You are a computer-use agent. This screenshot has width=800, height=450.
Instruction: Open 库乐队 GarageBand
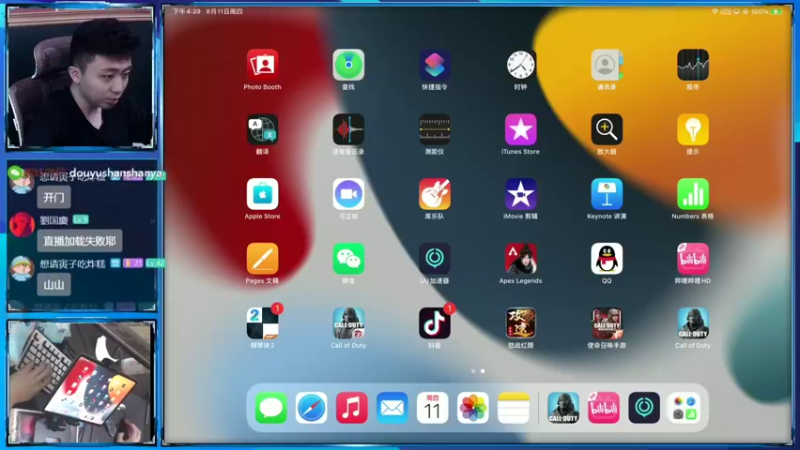point(434,194)
